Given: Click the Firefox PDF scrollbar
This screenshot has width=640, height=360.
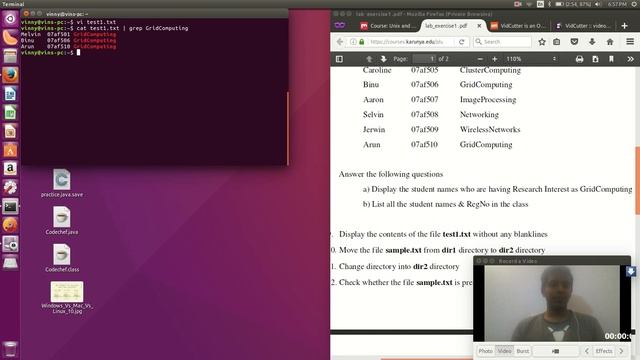Looking at the screenshot, I should (x=637, y=180).
